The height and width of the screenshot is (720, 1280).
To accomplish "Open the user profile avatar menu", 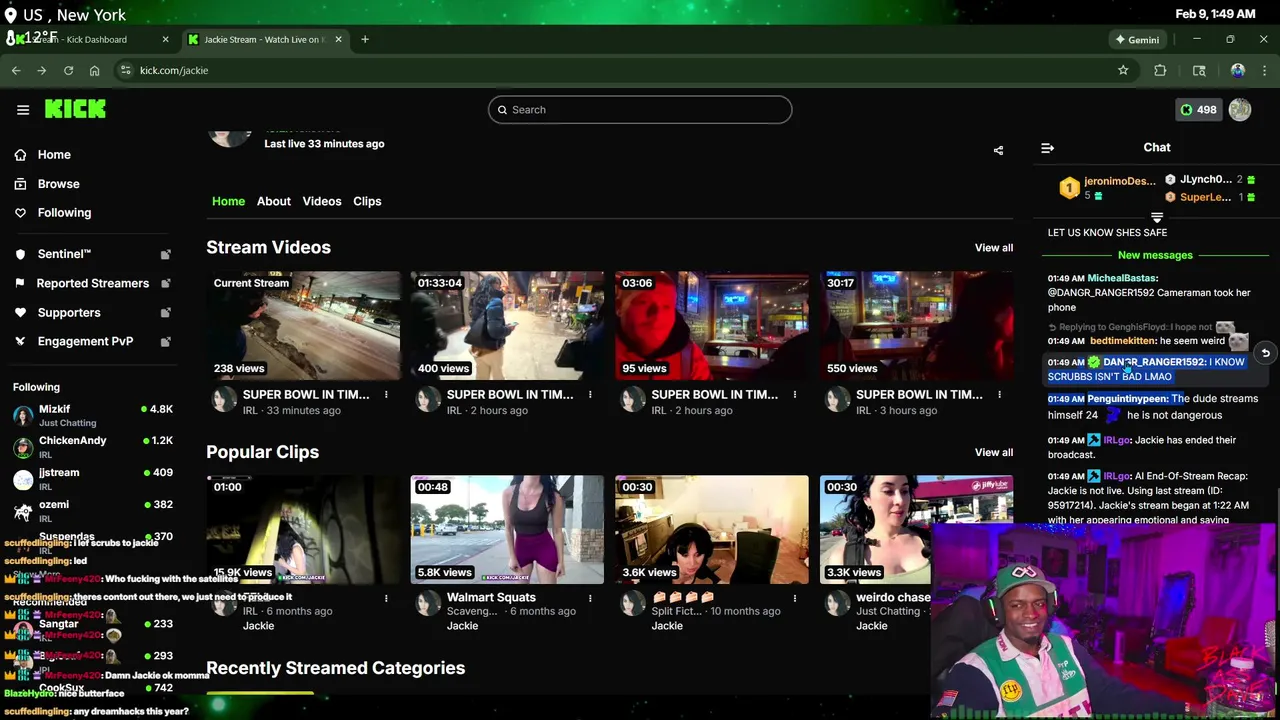I will point(1240,110).
